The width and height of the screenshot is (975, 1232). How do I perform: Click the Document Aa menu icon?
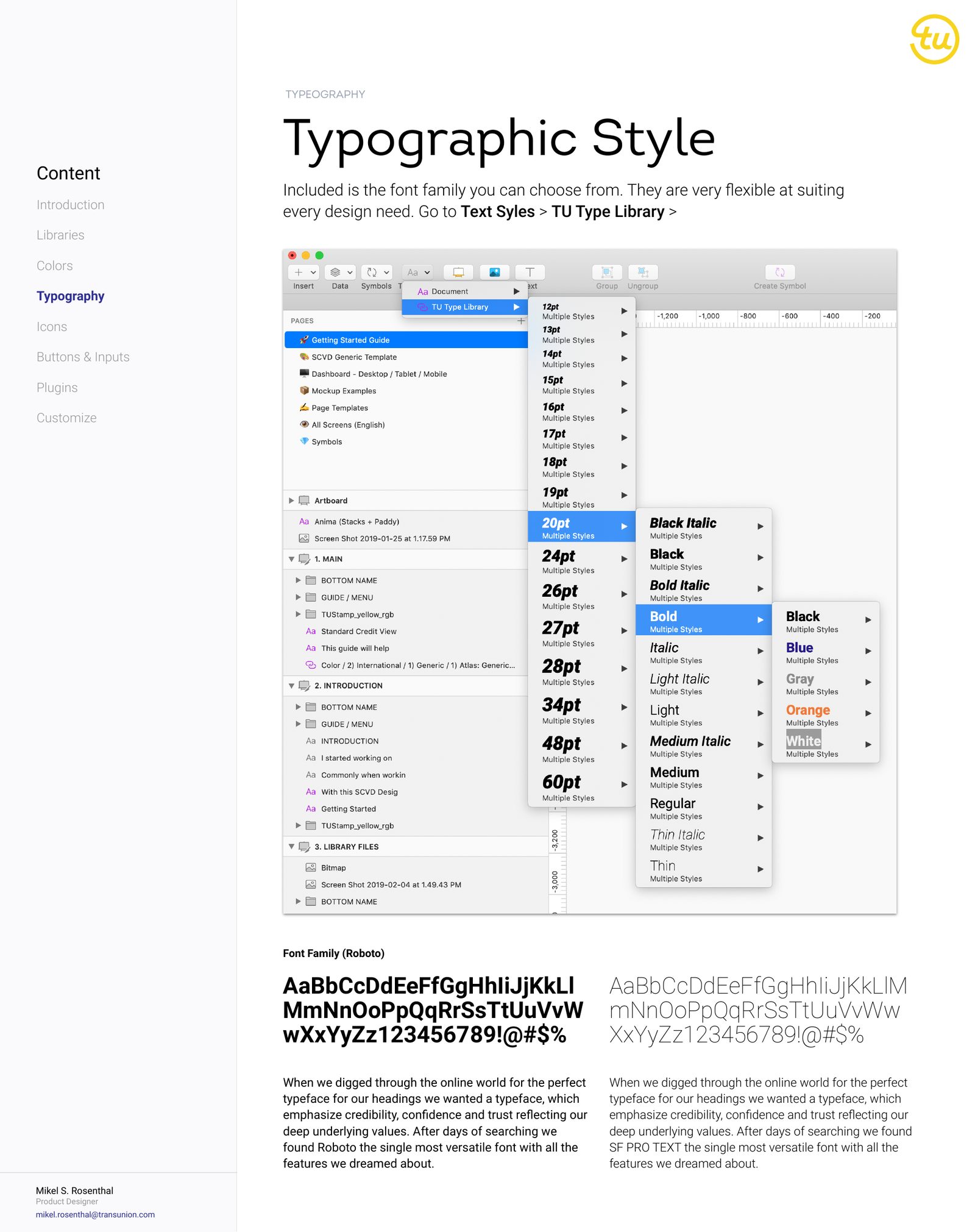click(x=422, y=291)
